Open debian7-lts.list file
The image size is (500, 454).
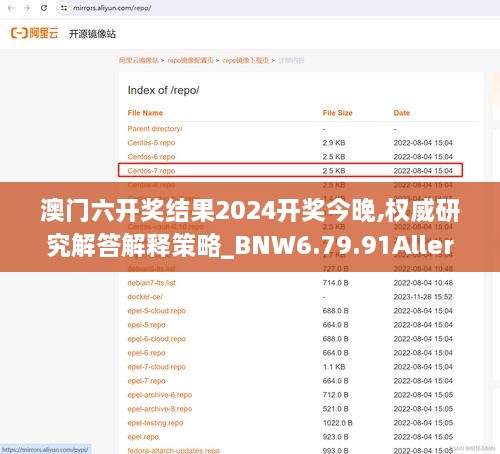click(151, 283)
